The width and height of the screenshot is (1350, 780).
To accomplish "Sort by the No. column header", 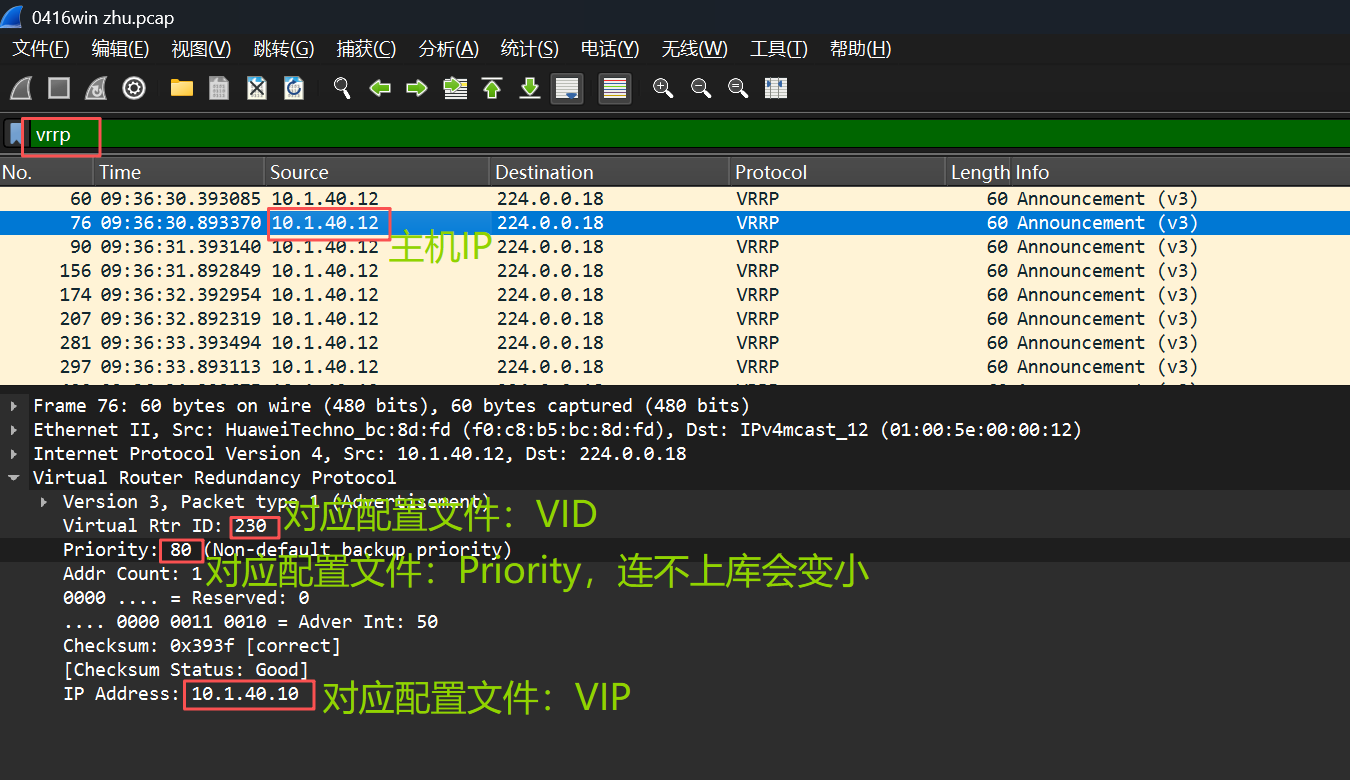I will point(47,172).
